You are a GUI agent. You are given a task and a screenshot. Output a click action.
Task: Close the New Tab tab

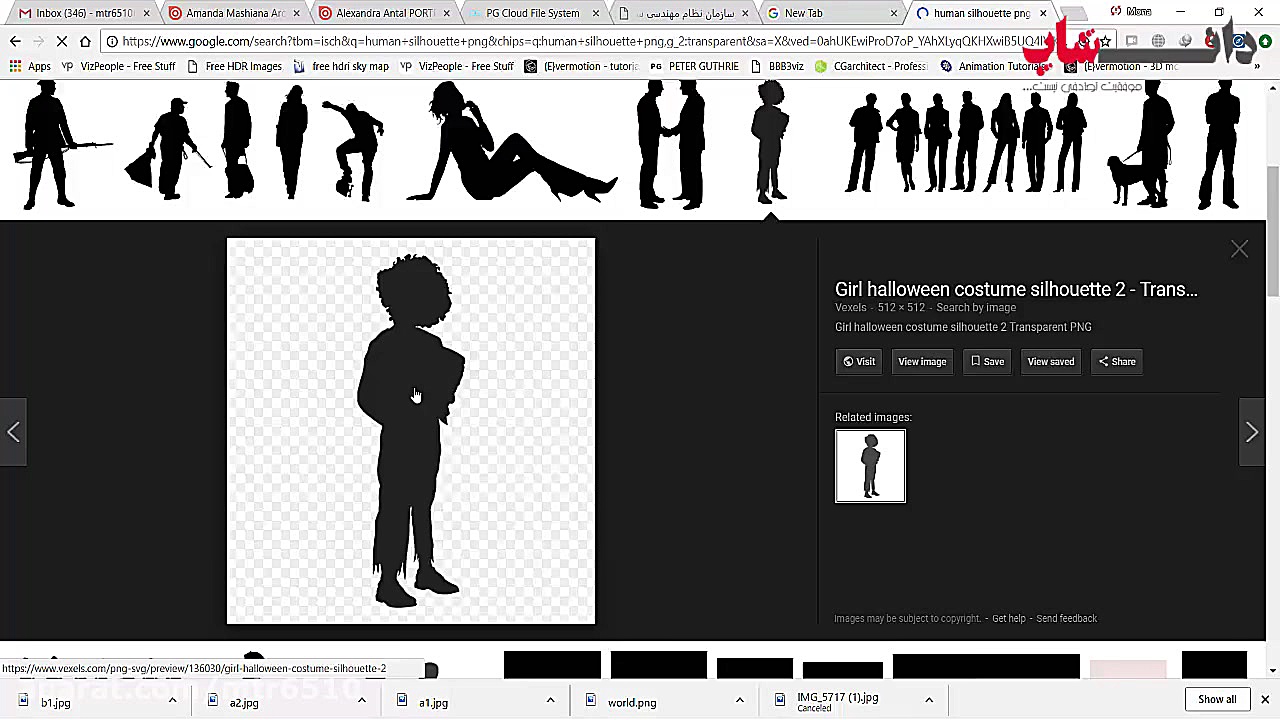point(894,13)
